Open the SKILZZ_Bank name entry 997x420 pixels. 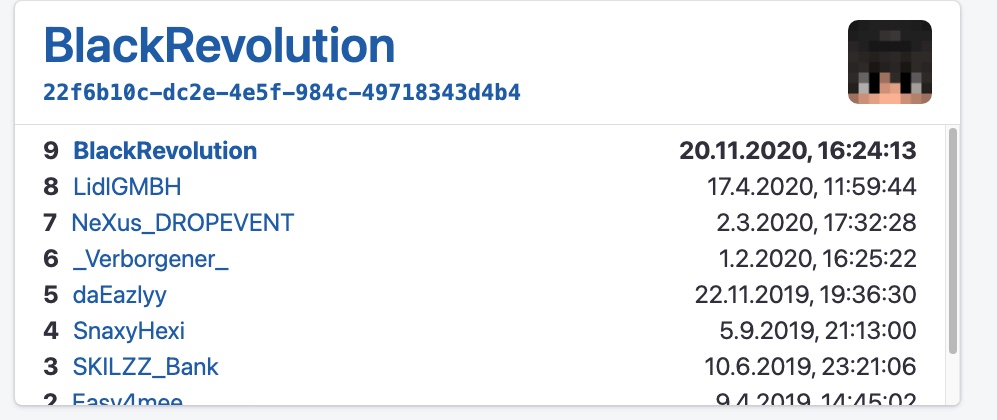(146, 367)
